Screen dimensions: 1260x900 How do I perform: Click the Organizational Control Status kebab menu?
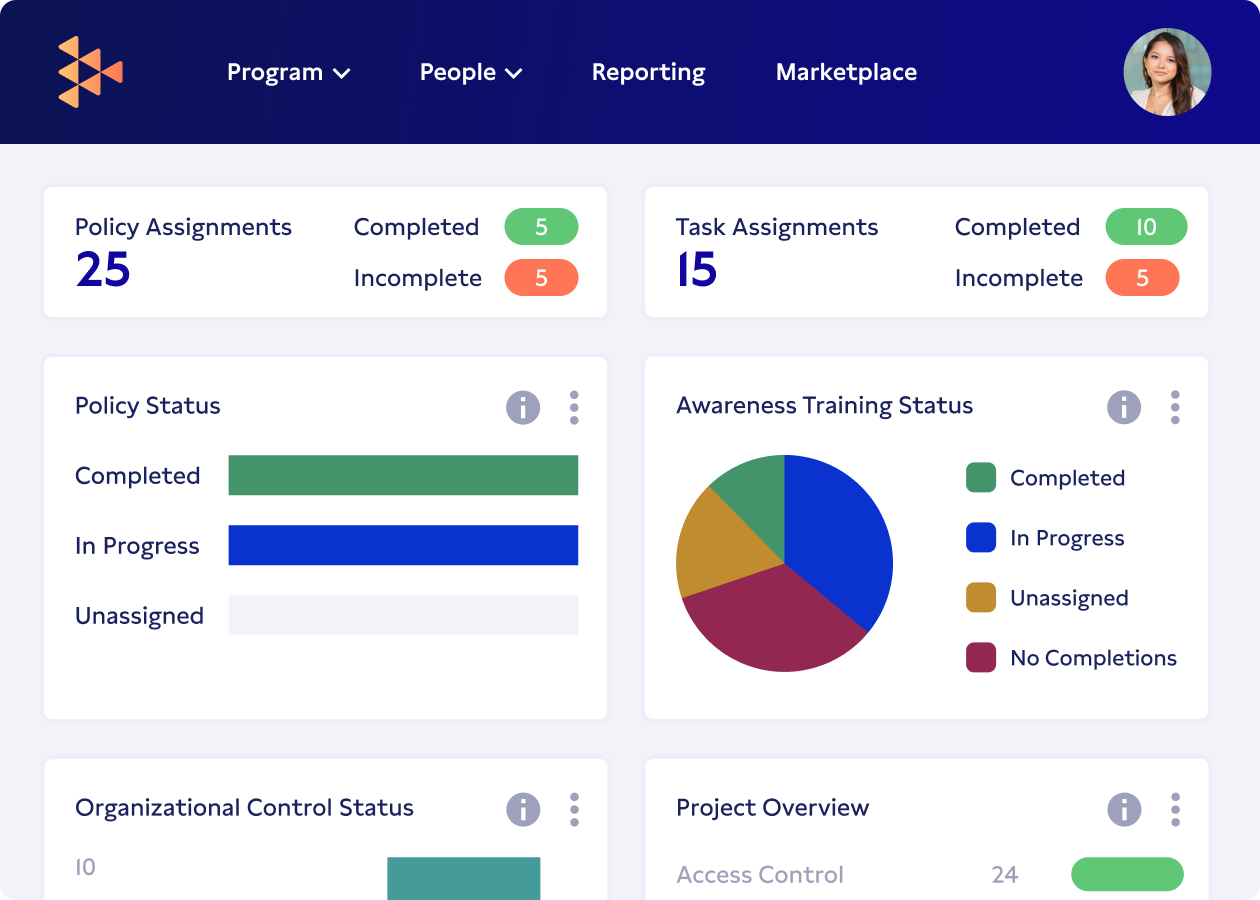click(x=574, y=809)
